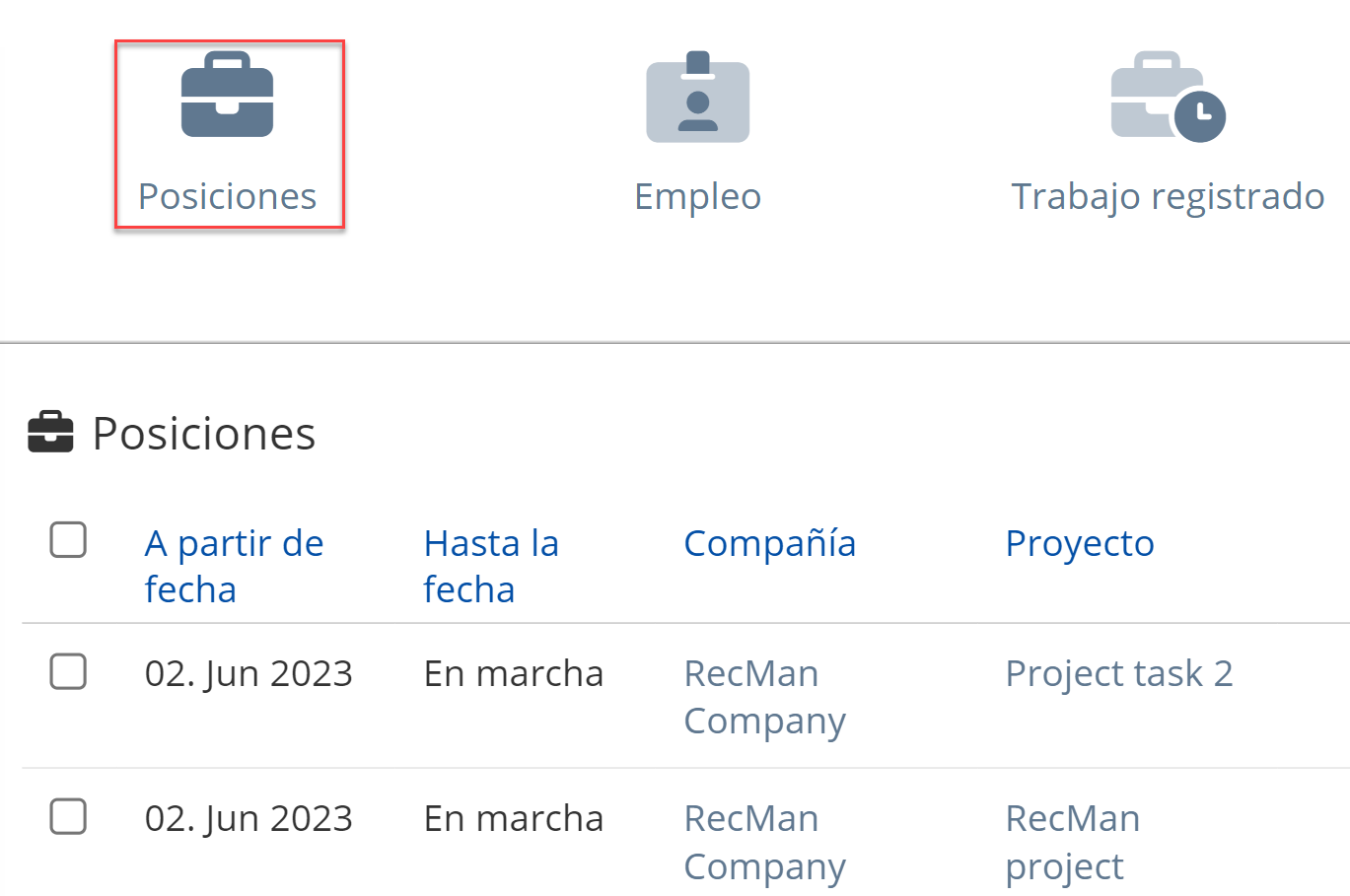Sort by Proyecto column header

point(1079,543)
